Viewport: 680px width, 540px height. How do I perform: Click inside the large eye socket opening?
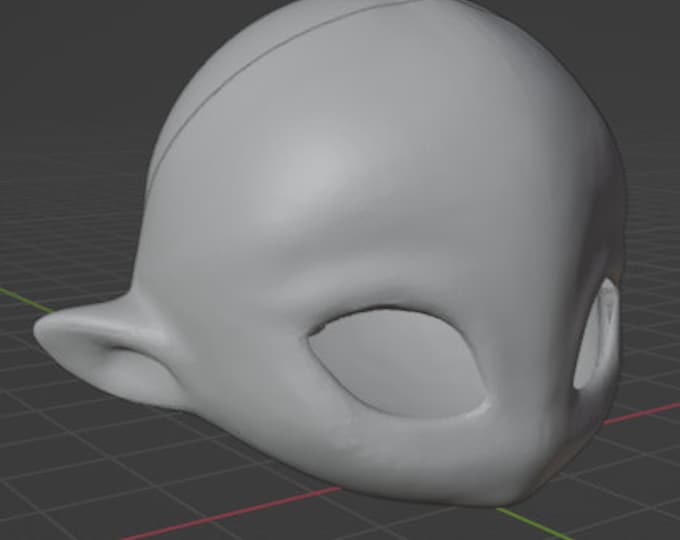[397, 362]
